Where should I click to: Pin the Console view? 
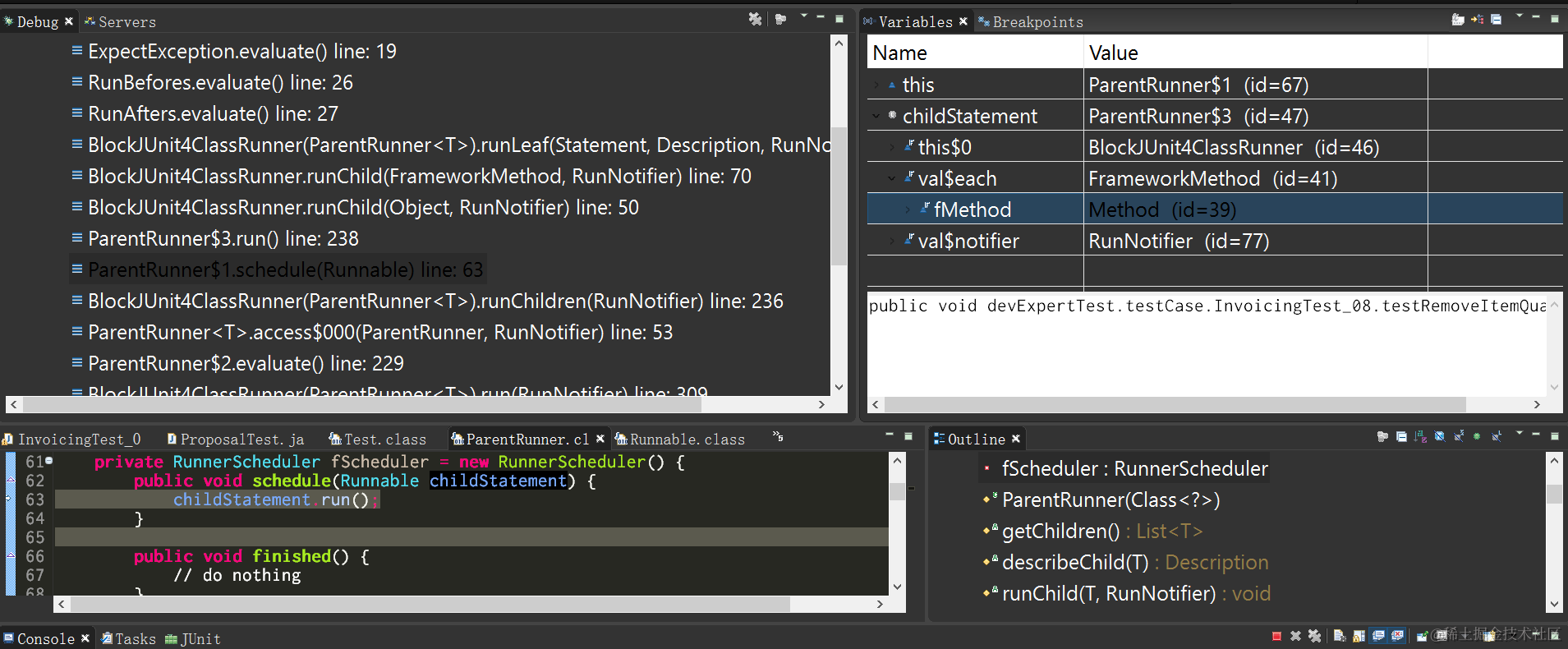point(1423,636)
